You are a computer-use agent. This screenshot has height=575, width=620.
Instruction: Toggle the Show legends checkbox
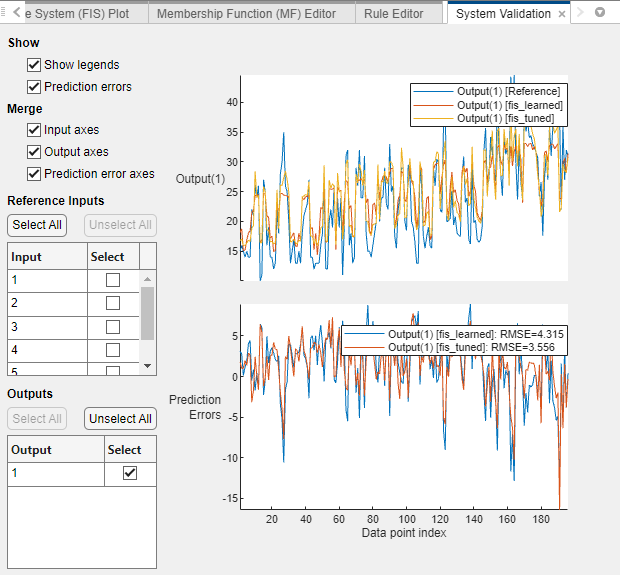[x=34, y=65]
